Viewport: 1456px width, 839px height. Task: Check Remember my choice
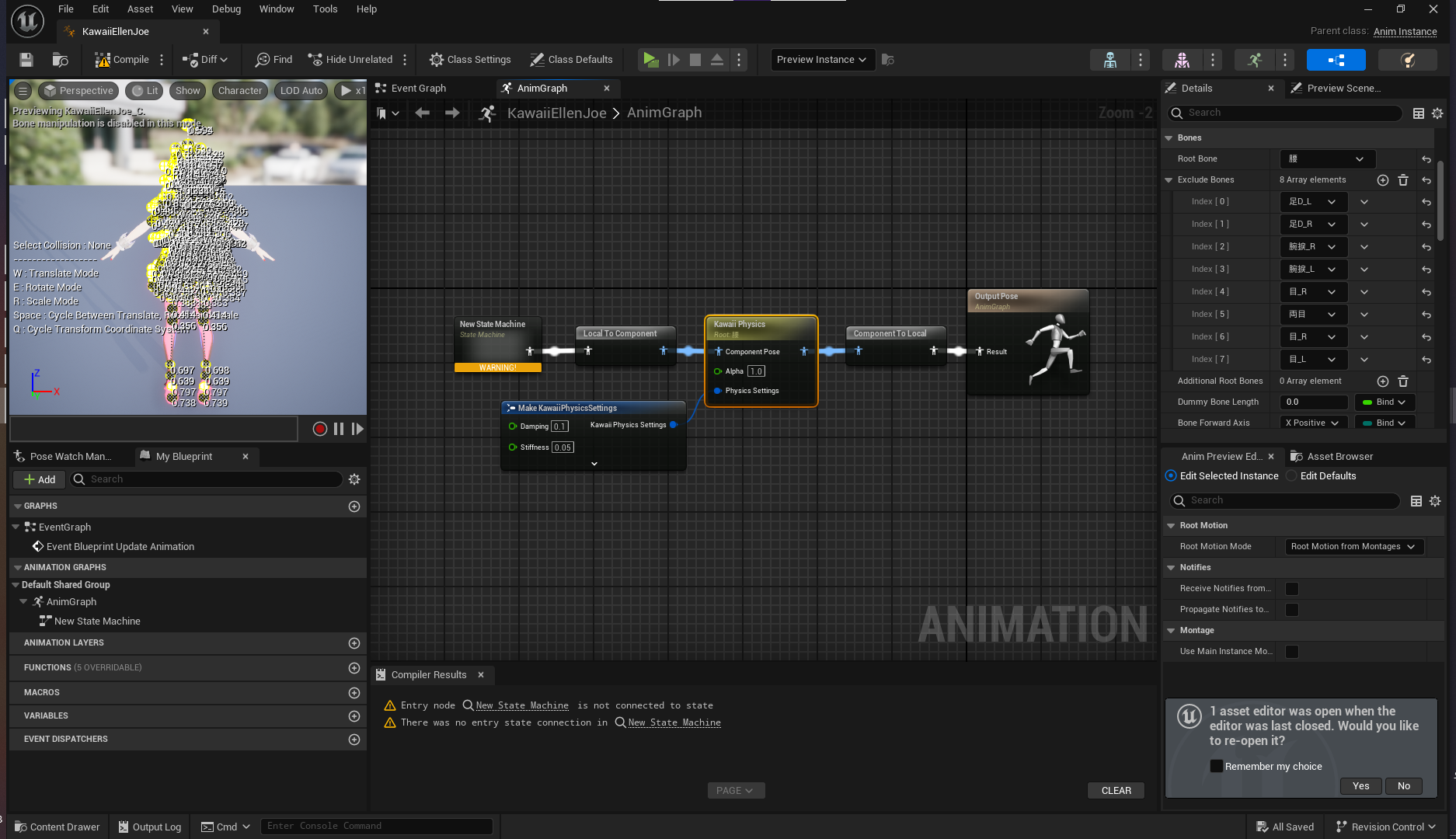click(1217, 766)
